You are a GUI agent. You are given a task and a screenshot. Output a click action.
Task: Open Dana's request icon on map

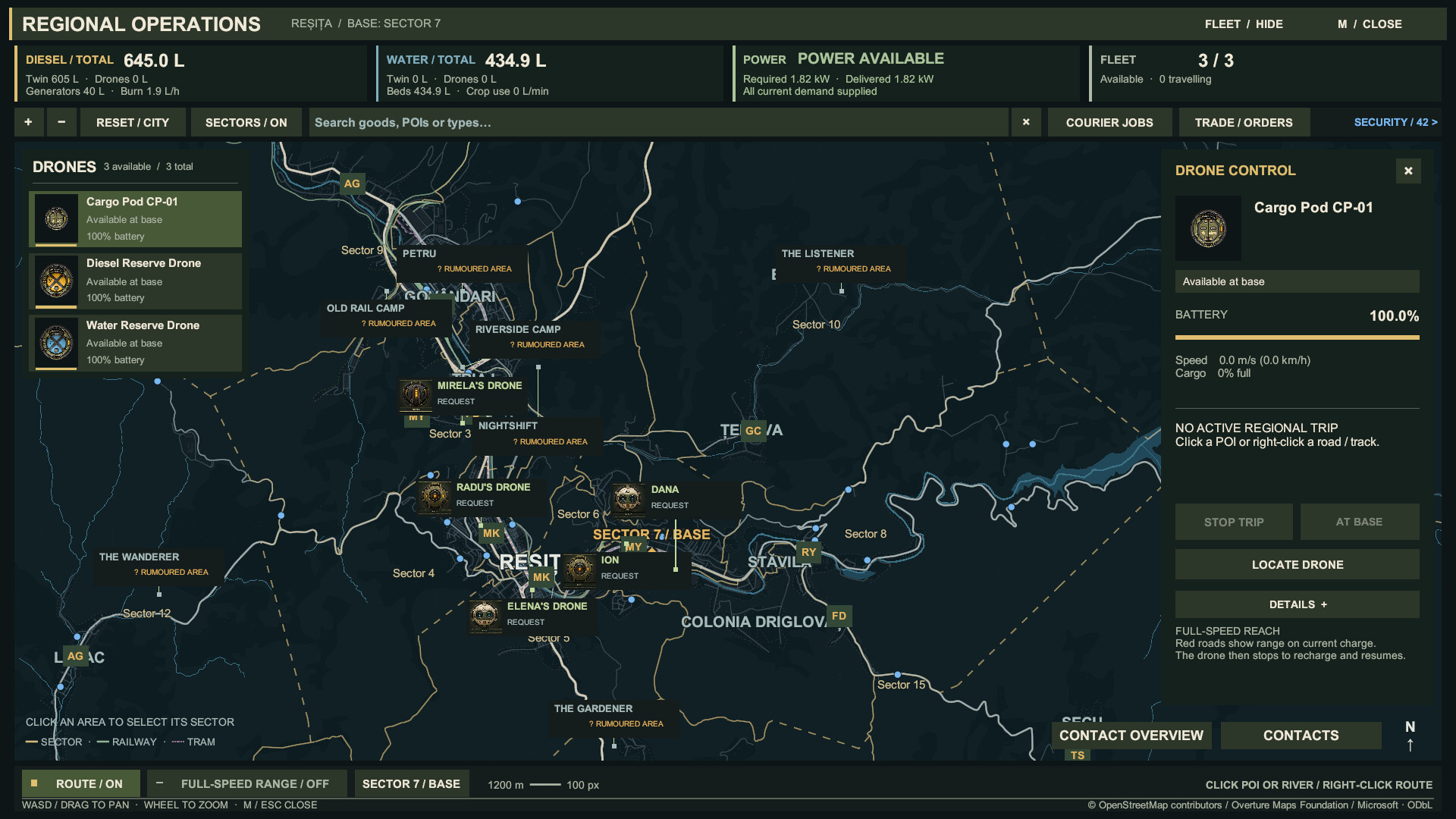click(x=628, y=499)
